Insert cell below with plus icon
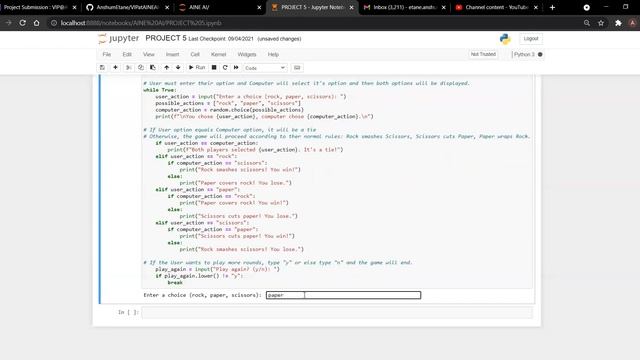 click(x=116, y=68)
